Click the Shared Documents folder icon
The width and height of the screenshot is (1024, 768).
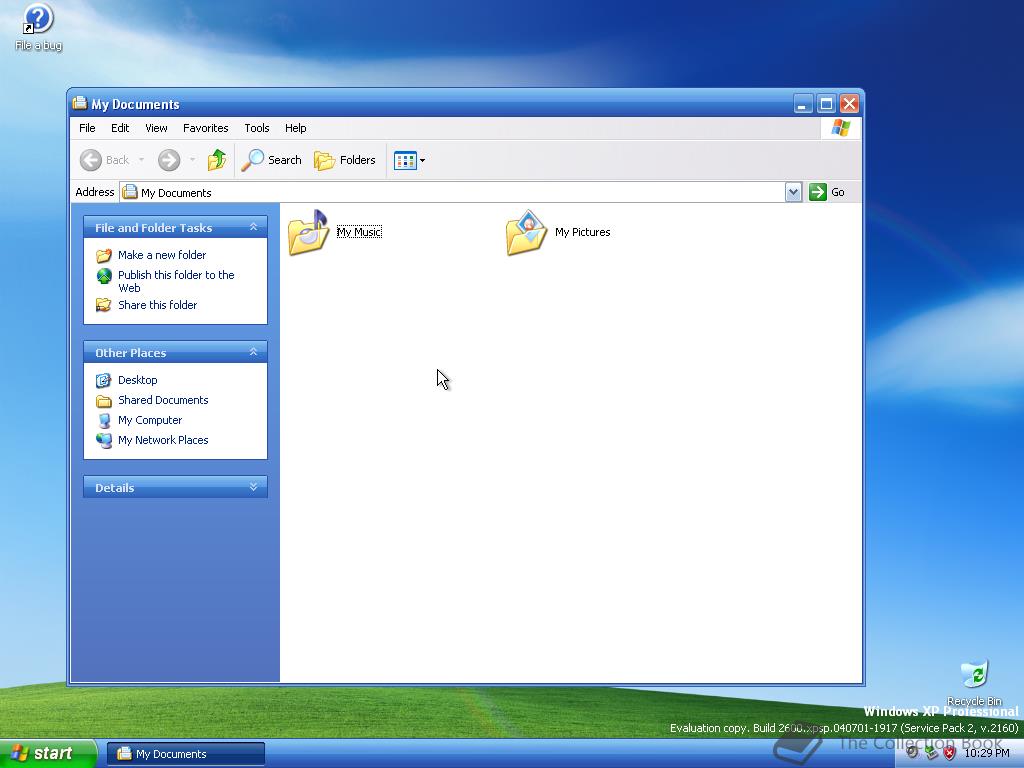[x=104, y=400]
